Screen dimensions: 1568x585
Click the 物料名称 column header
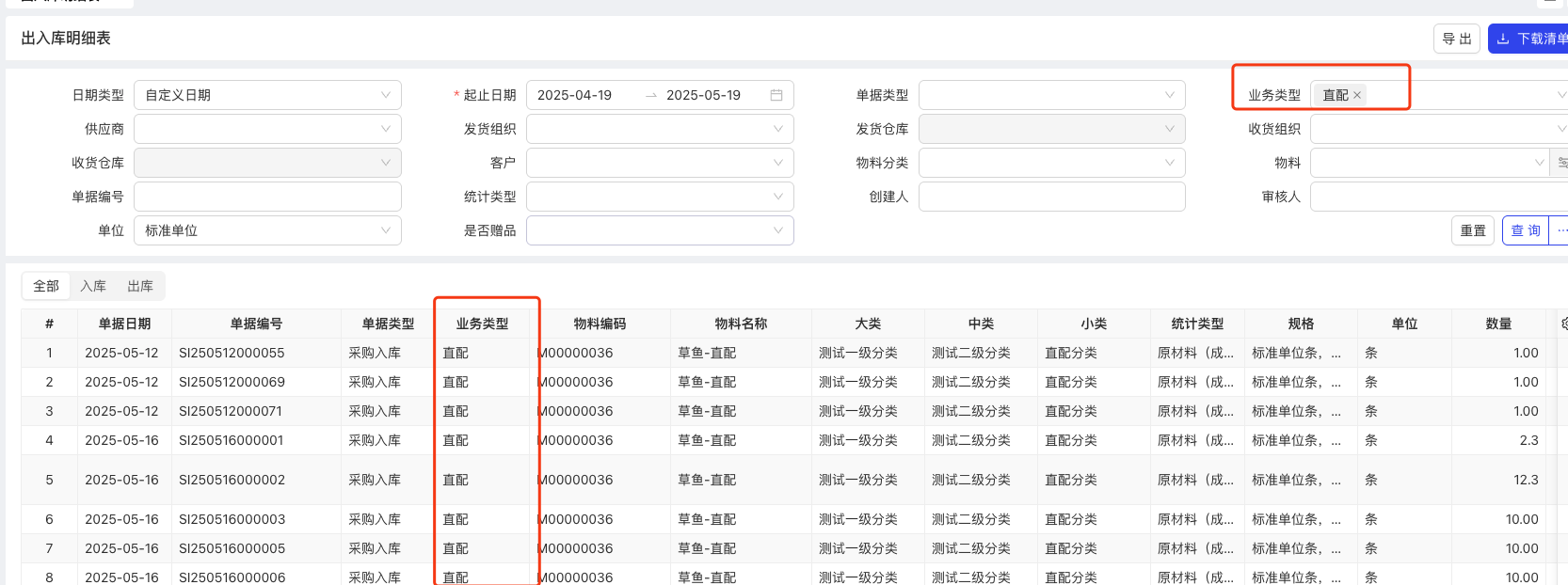click(741, 324)
